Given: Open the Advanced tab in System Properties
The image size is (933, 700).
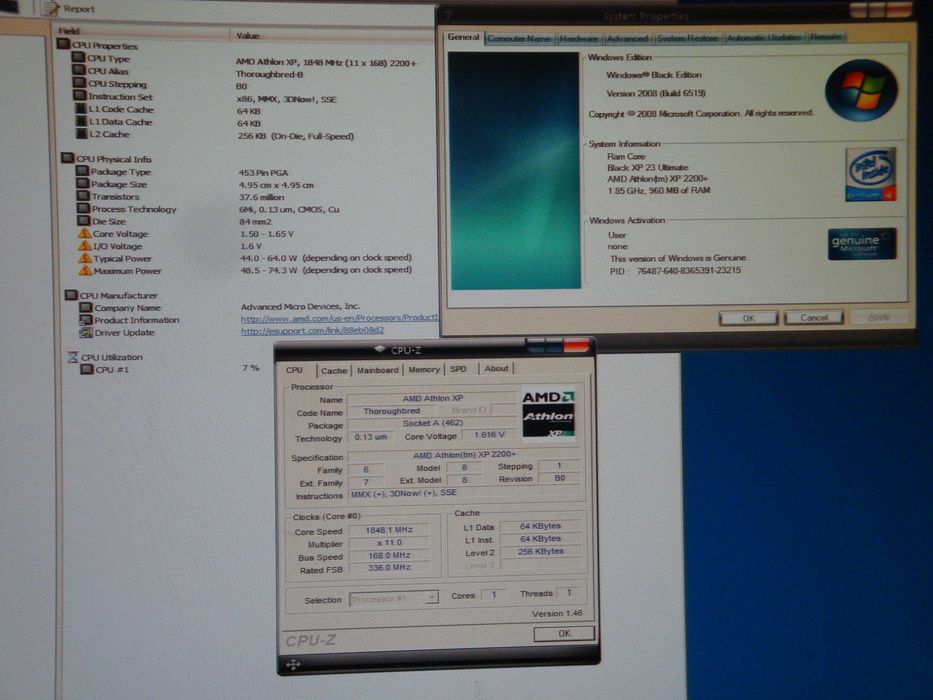Looking at the screenshot, I should pos(627,38).
